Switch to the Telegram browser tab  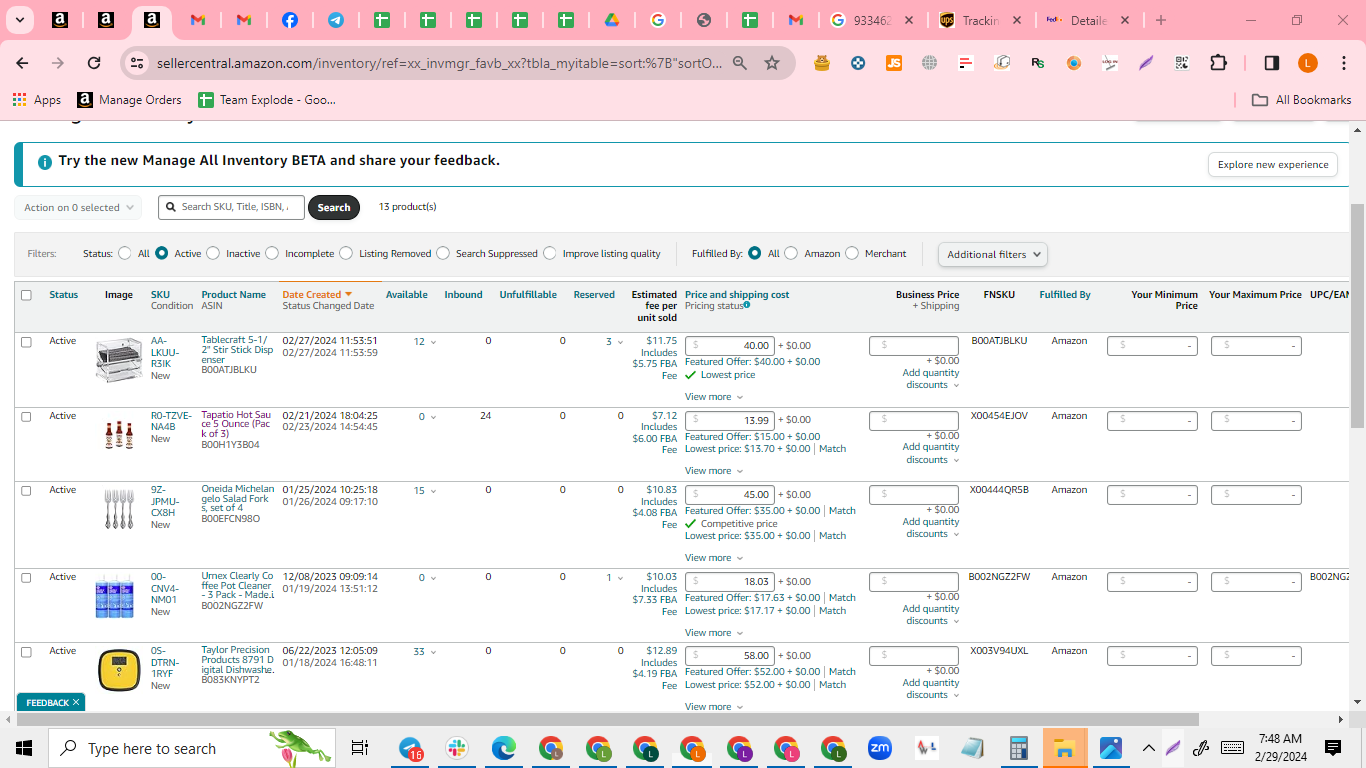click(336, 20)
